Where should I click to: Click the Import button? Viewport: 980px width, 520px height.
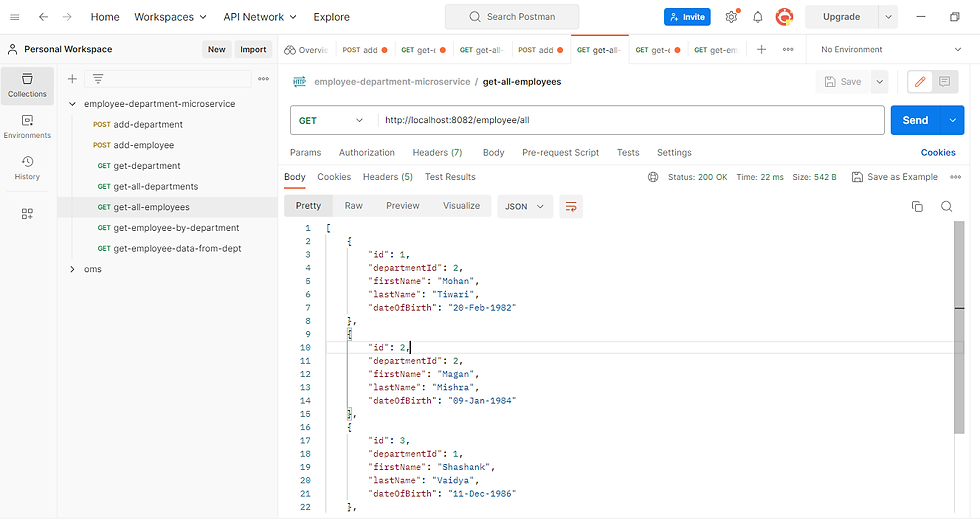tap(253, 49)
